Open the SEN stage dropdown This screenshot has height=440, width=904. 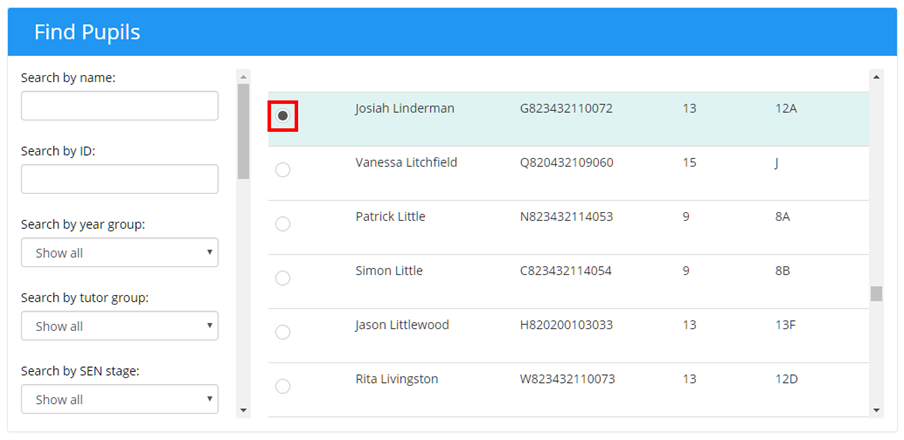pyautogui.click(x=119, y=399)
